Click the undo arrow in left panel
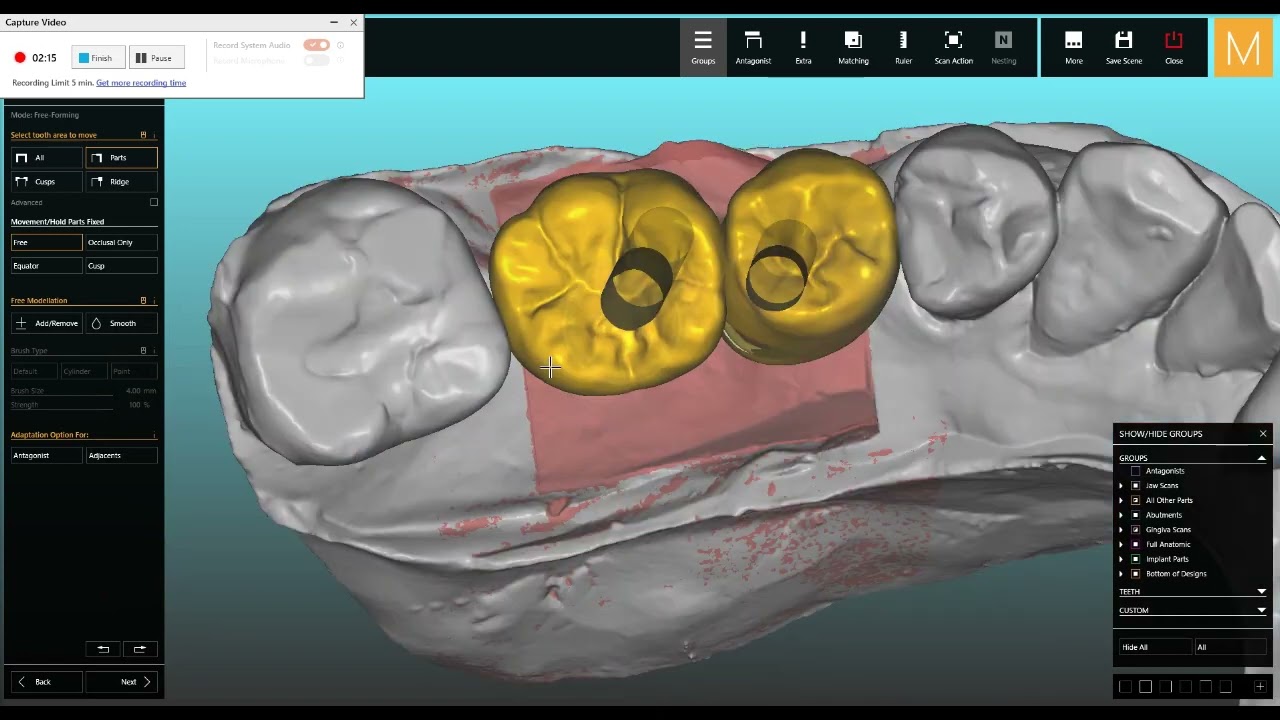1280x720 pixels. [103, 649]
